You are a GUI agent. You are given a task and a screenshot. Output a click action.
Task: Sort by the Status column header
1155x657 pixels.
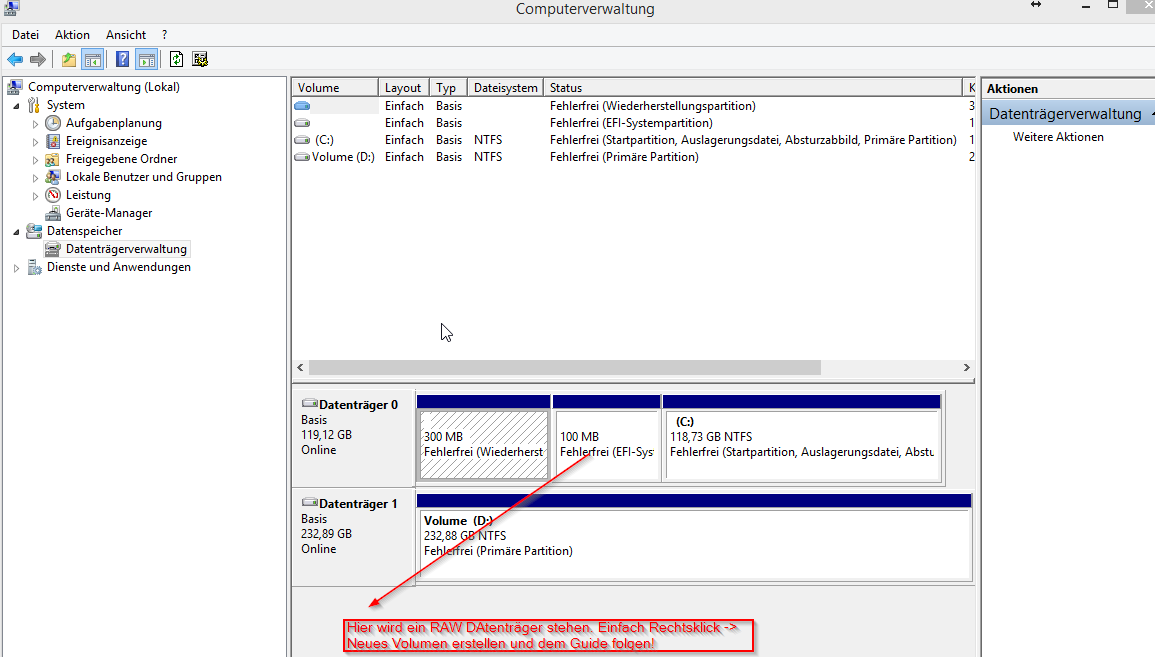pos(753,88)
